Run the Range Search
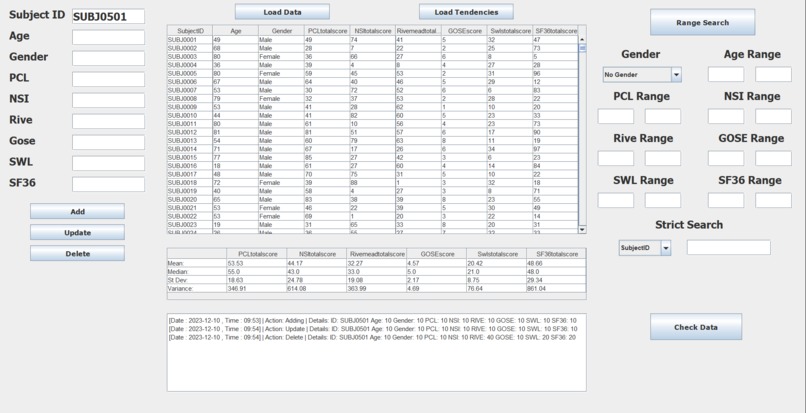The height and width of the screenshot is (413, 806). pyautogui.click(x=703, y=22)
